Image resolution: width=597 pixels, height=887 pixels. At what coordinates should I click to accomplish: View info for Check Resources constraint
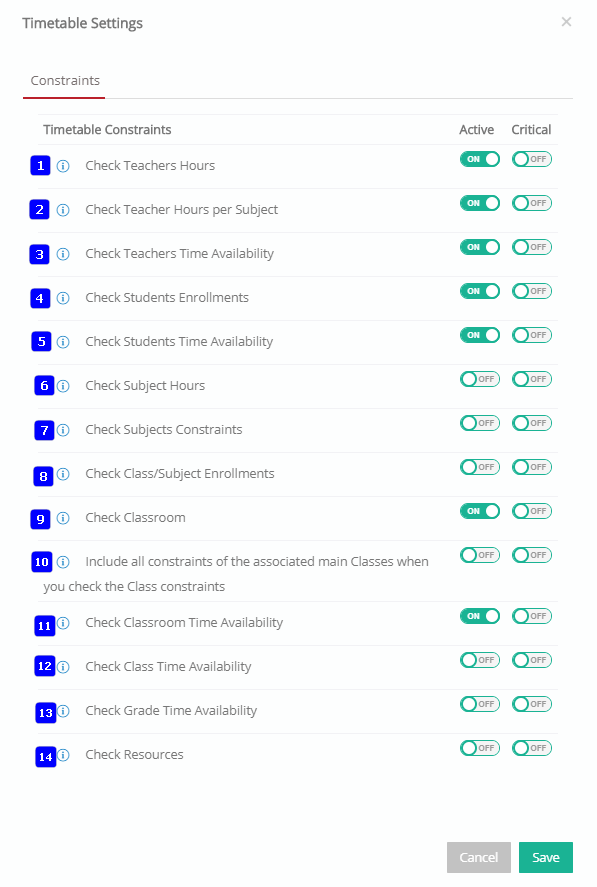[63, 755]
